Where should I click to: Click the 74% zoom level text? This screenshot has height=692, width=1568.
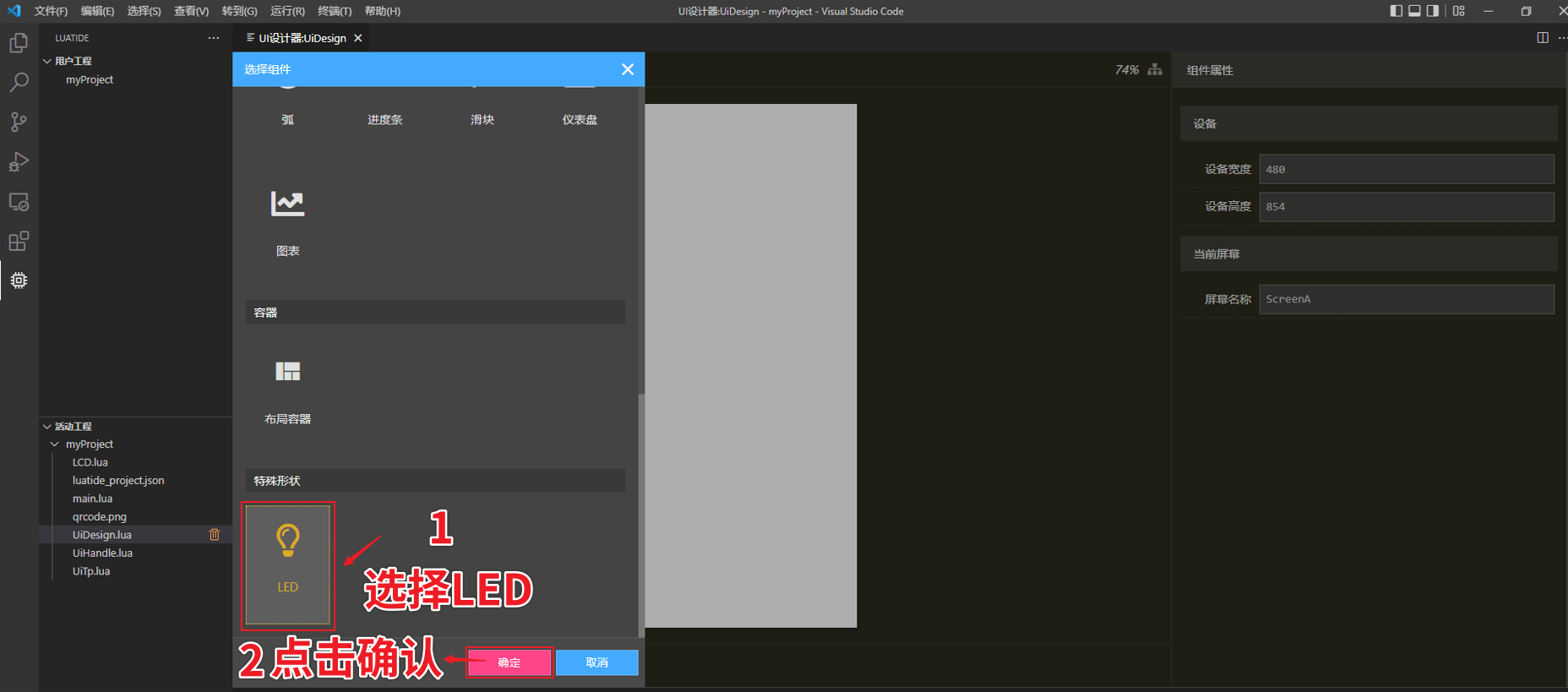[1127, 69]
